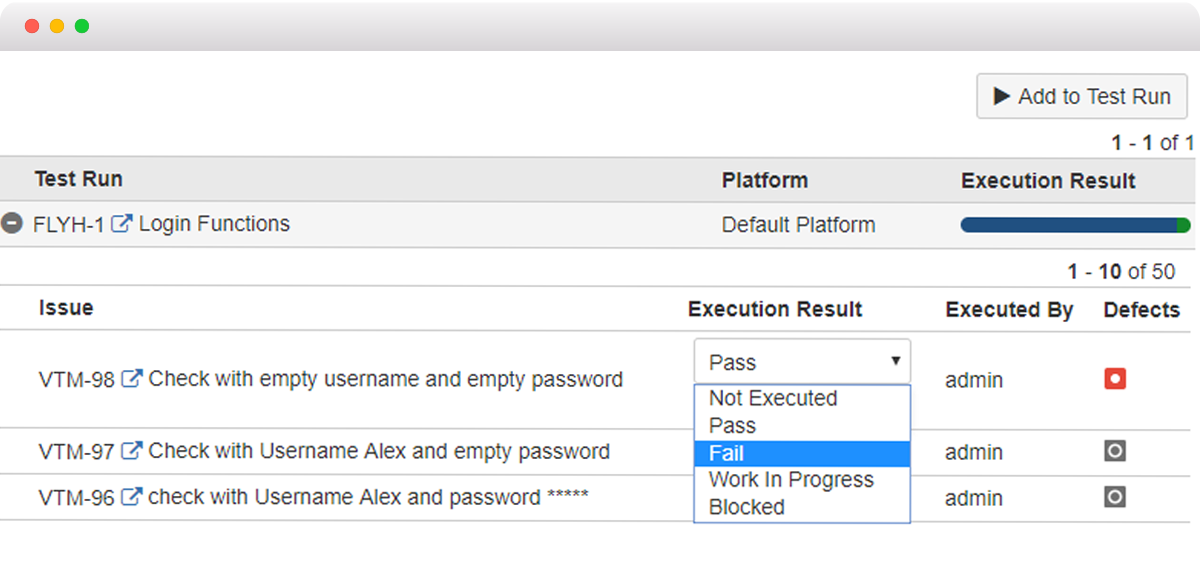Viewport: 1200px width, 575px height.
Task: Select Work In Progress option
Action: point(802,480)
